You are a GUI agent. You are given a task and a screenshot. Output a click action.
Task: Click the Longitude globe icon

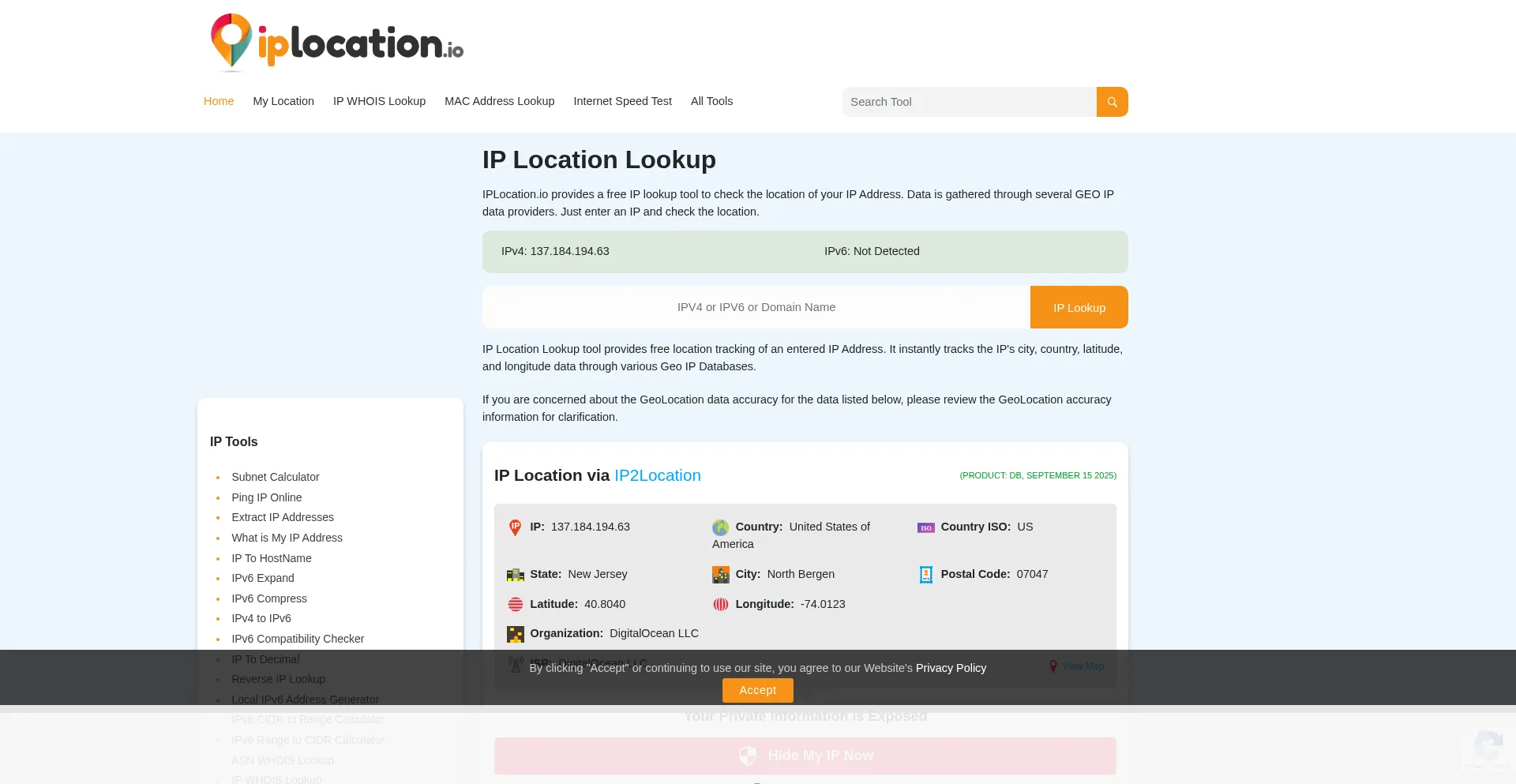[720, 605]
